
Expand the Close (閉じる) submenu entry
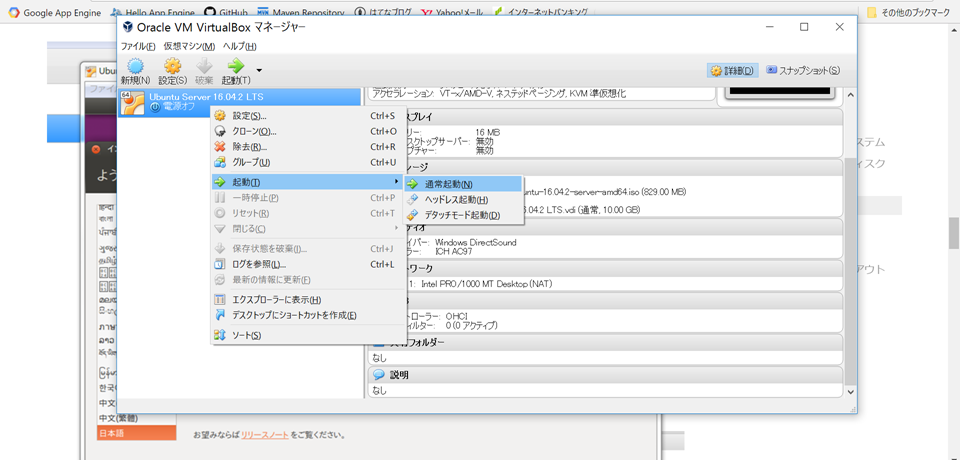(x=309, y=228)
